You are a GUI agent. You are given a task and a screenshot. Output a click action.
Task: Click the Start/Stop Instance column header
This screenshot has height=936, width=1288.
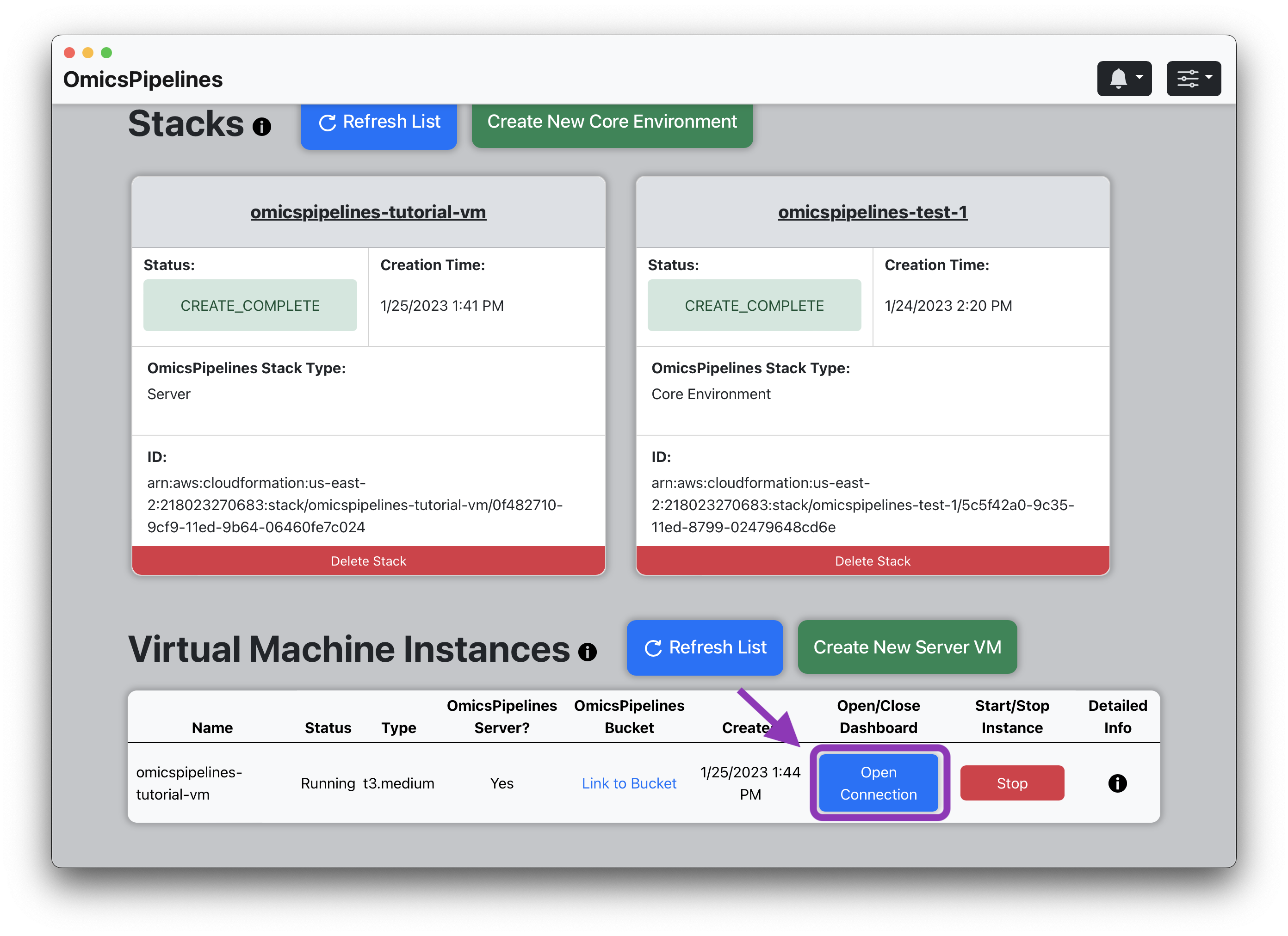[x=1012, y=716]
